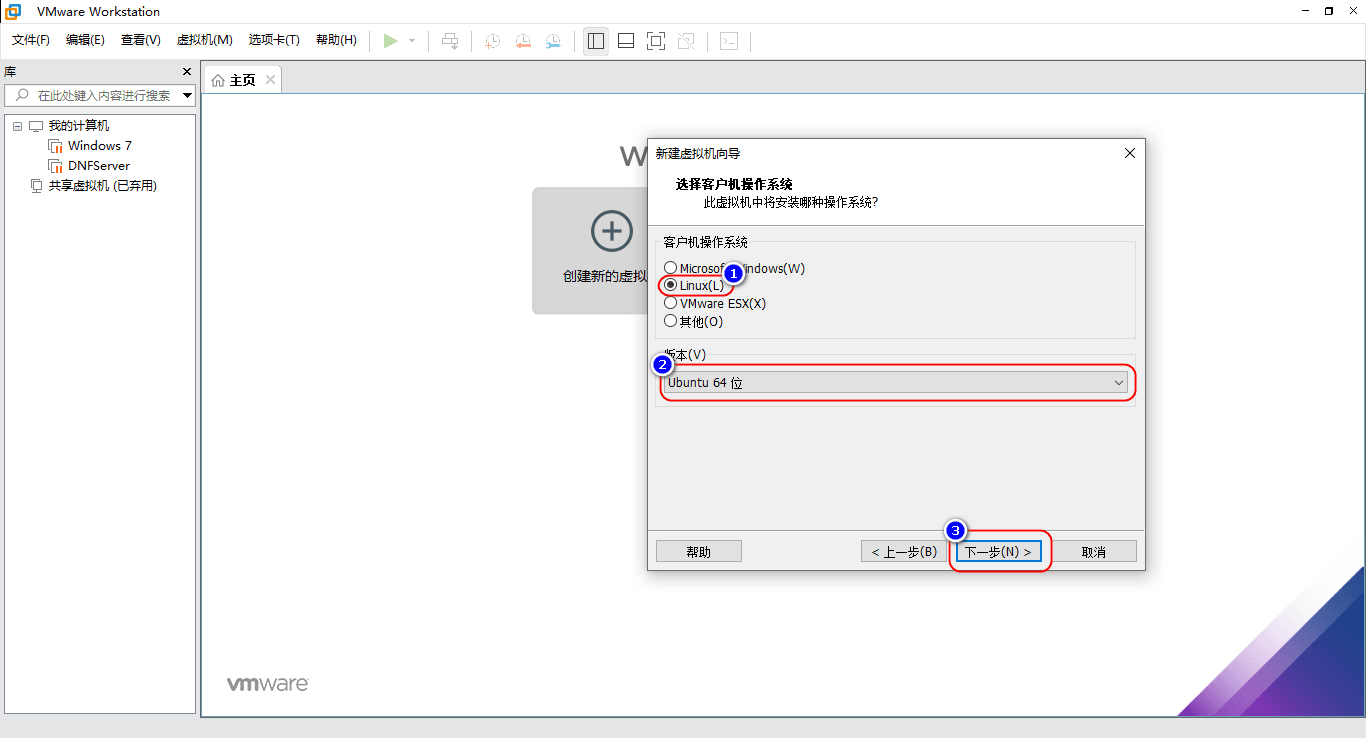The width and height of the screenshot is (1366, 738).
Task: Click the home icon on 主页 tab
Action: click(218, 80)
